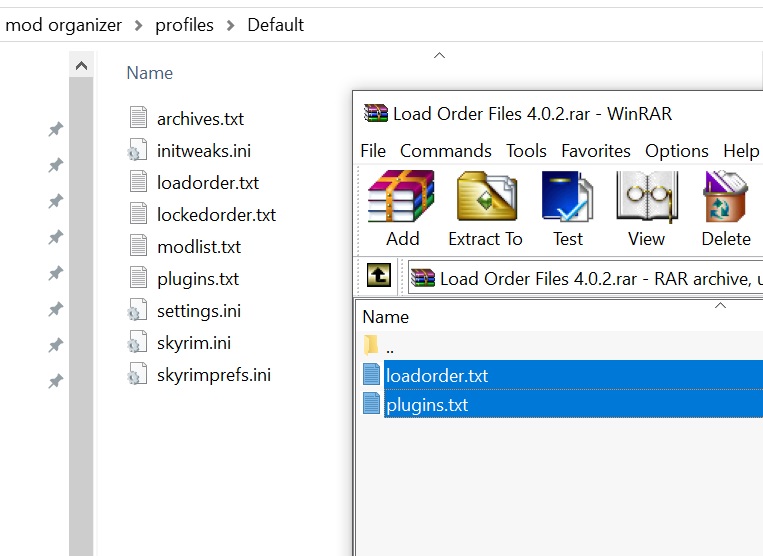This screenshot has width=763, height=556.
Task: Click the Delete files toolbar icon
Action: 726,197
